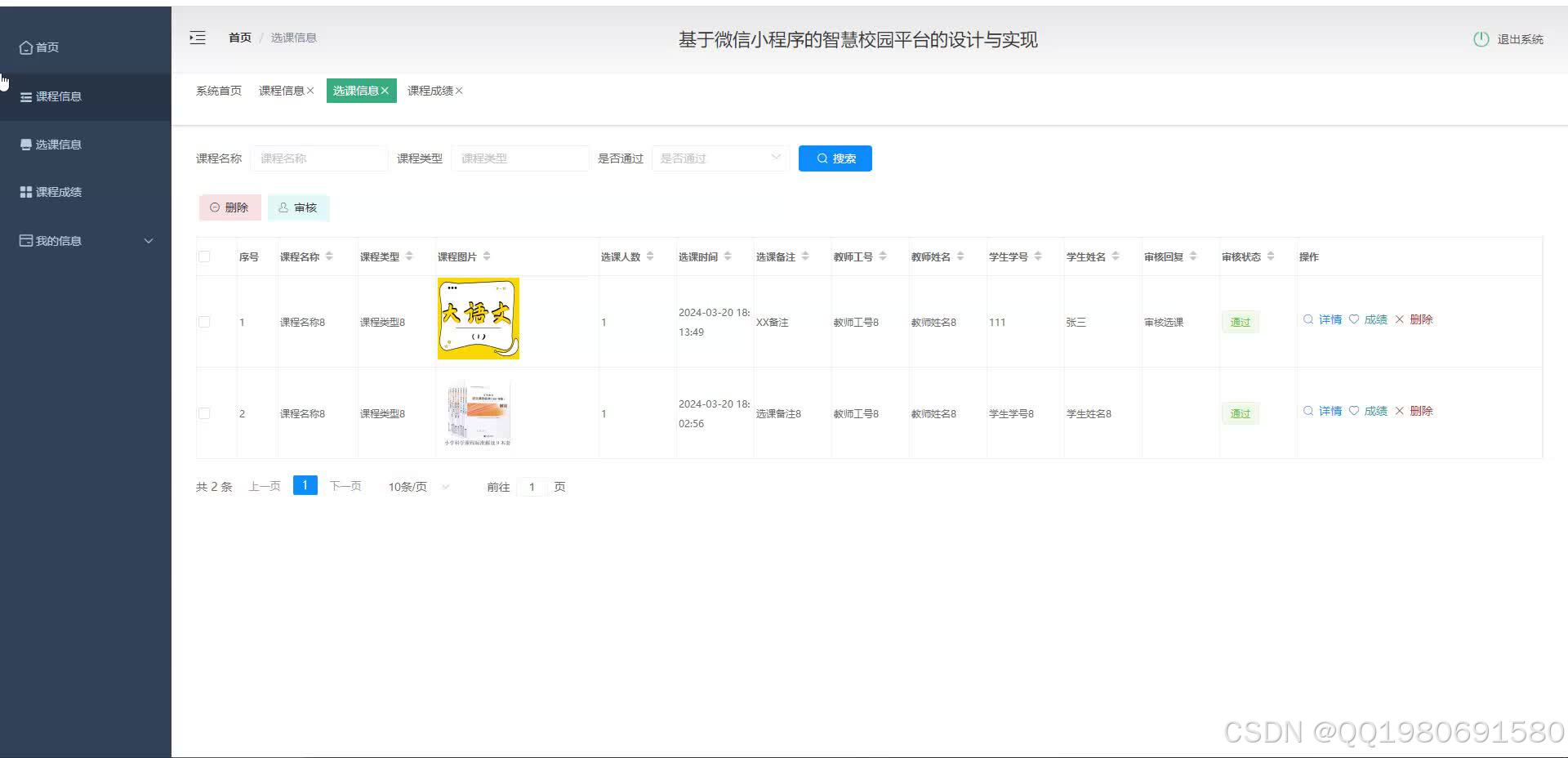1568x758 pixels.
Task: Click the home icon in the sidebar
Action: point(24,47)
